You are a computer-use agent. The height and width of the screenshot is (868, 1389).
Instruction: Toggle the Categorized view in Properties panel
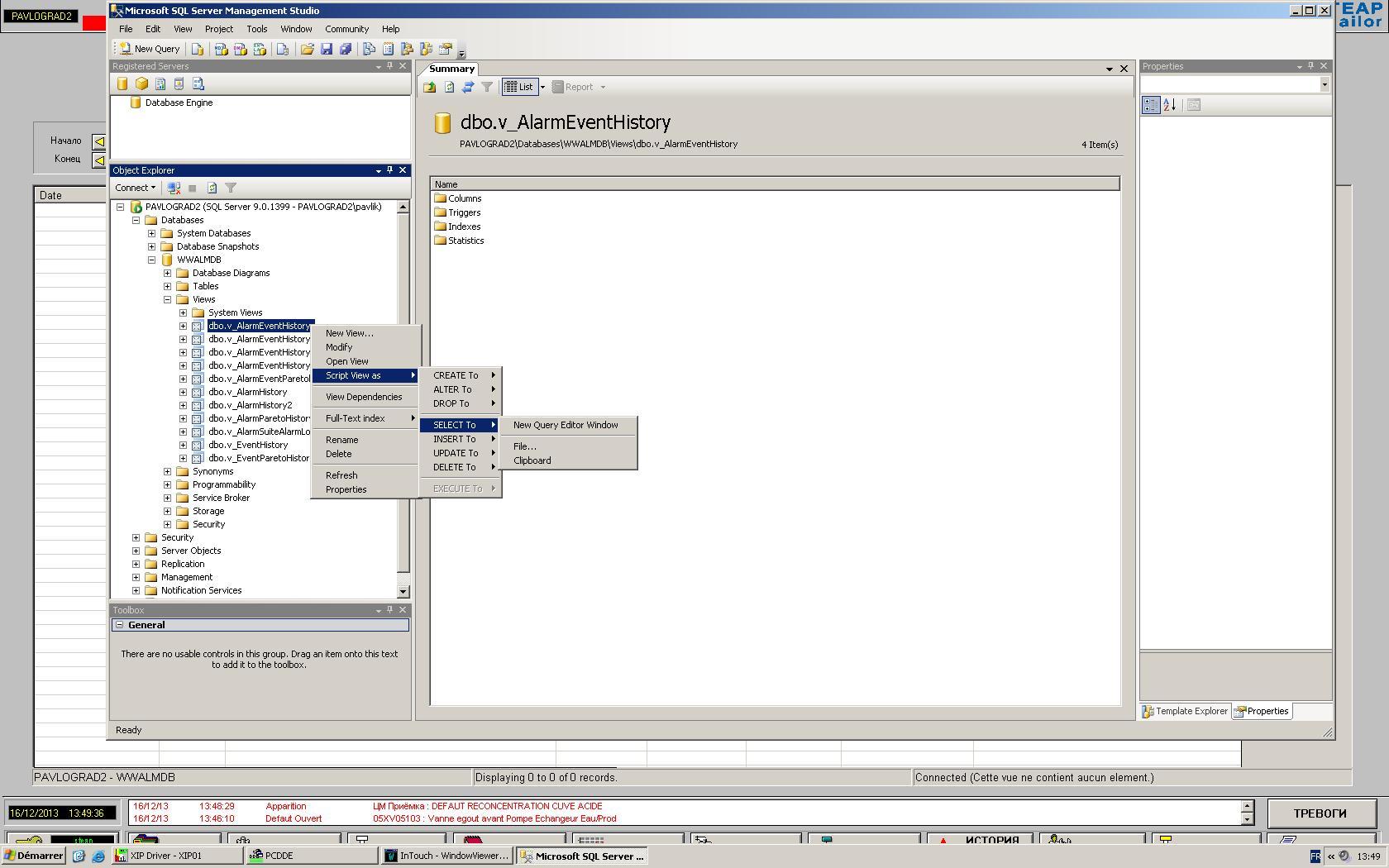click(1151, 105)
